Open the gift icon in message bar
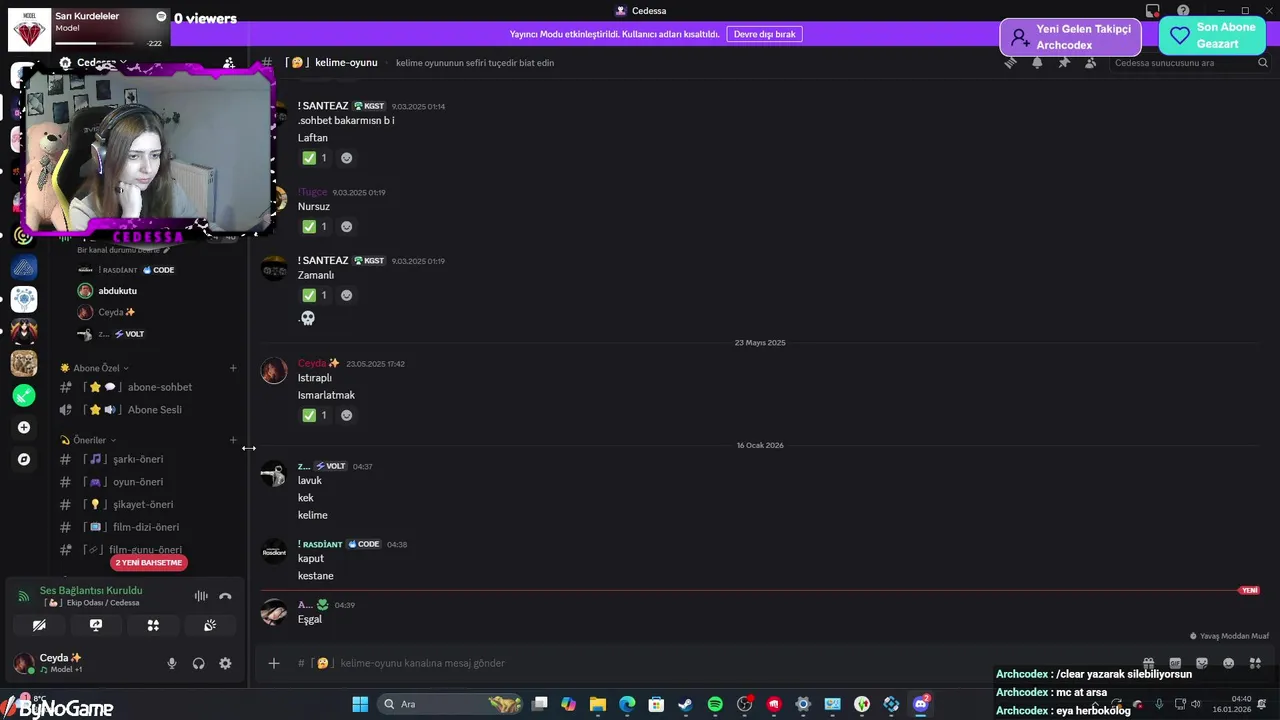The width and height of the screenshot is (1280, 720). pos(1149,663)
